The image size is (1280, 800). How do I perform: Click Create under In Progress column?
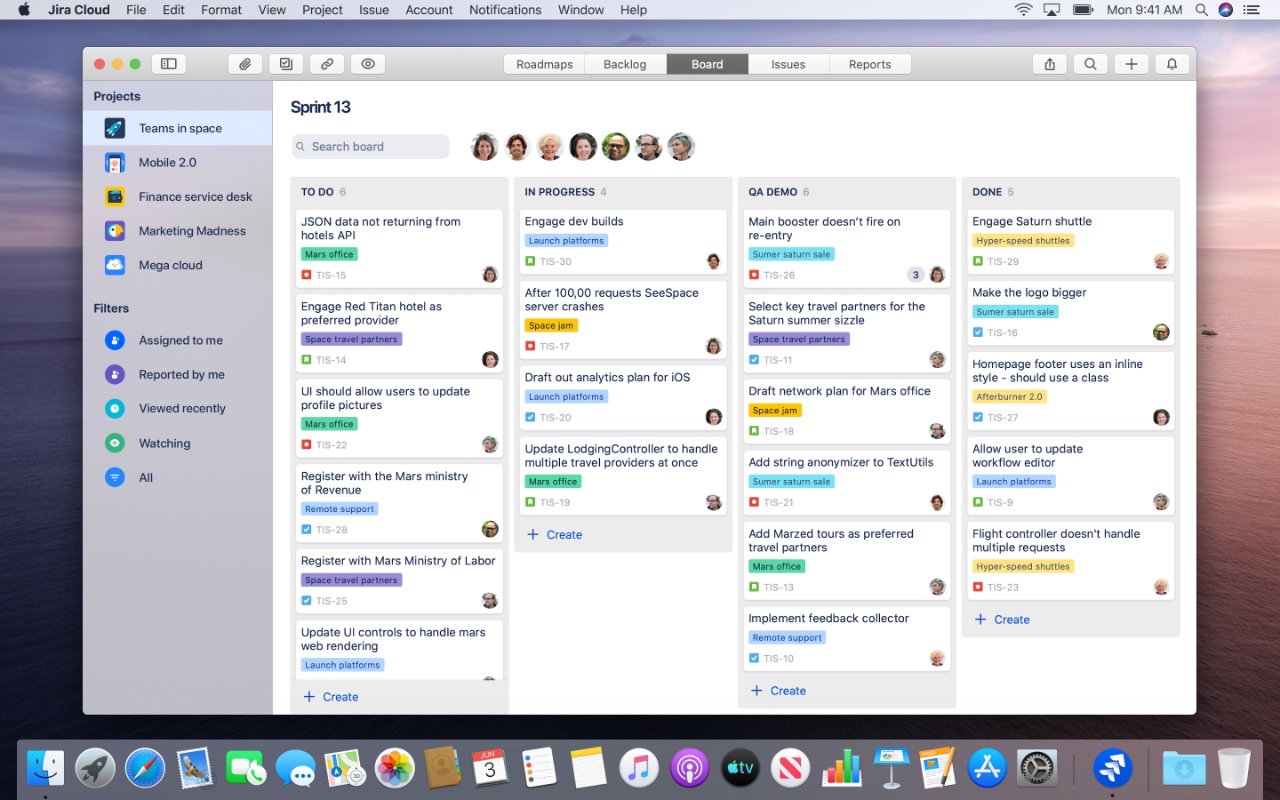point(555,535)
